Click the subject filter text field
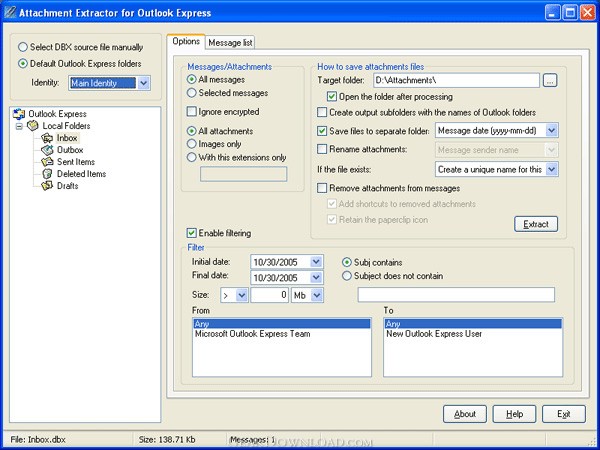 456,295
